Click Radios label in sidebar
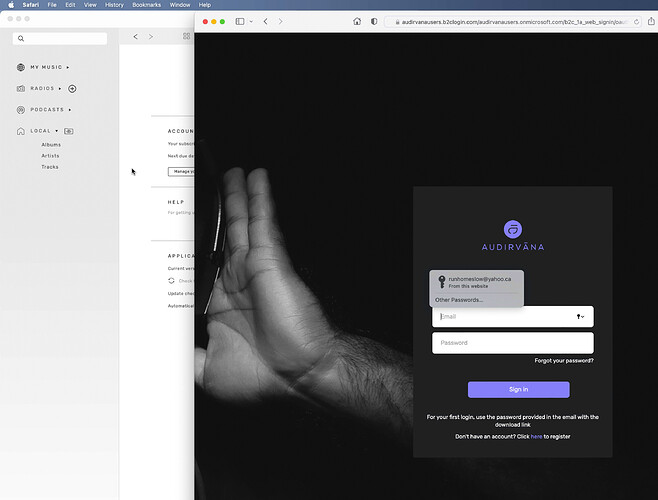Viewport: 658px width, 500px height. point(42,89)
